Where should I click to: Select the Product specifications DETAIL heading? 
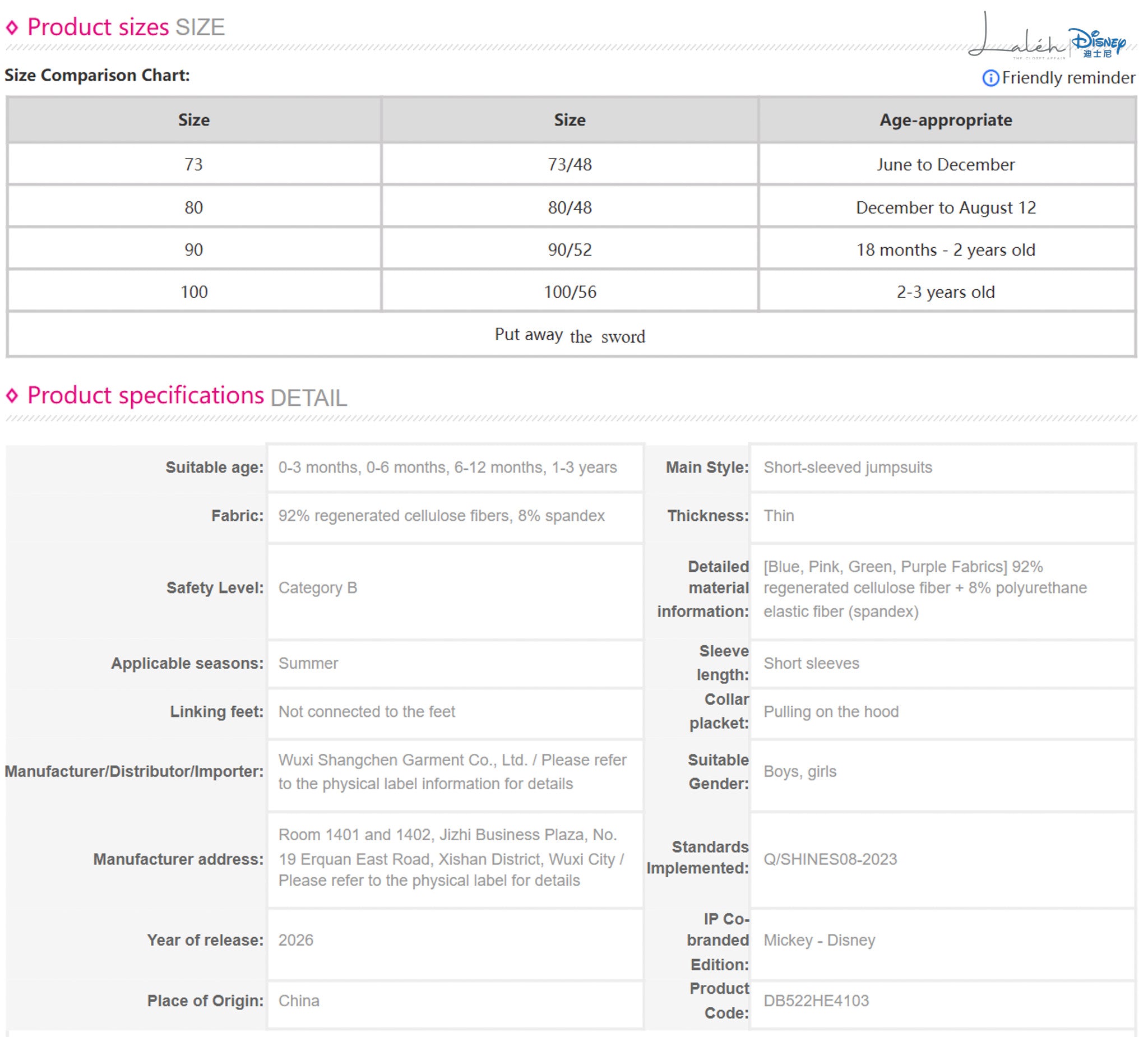187,396
